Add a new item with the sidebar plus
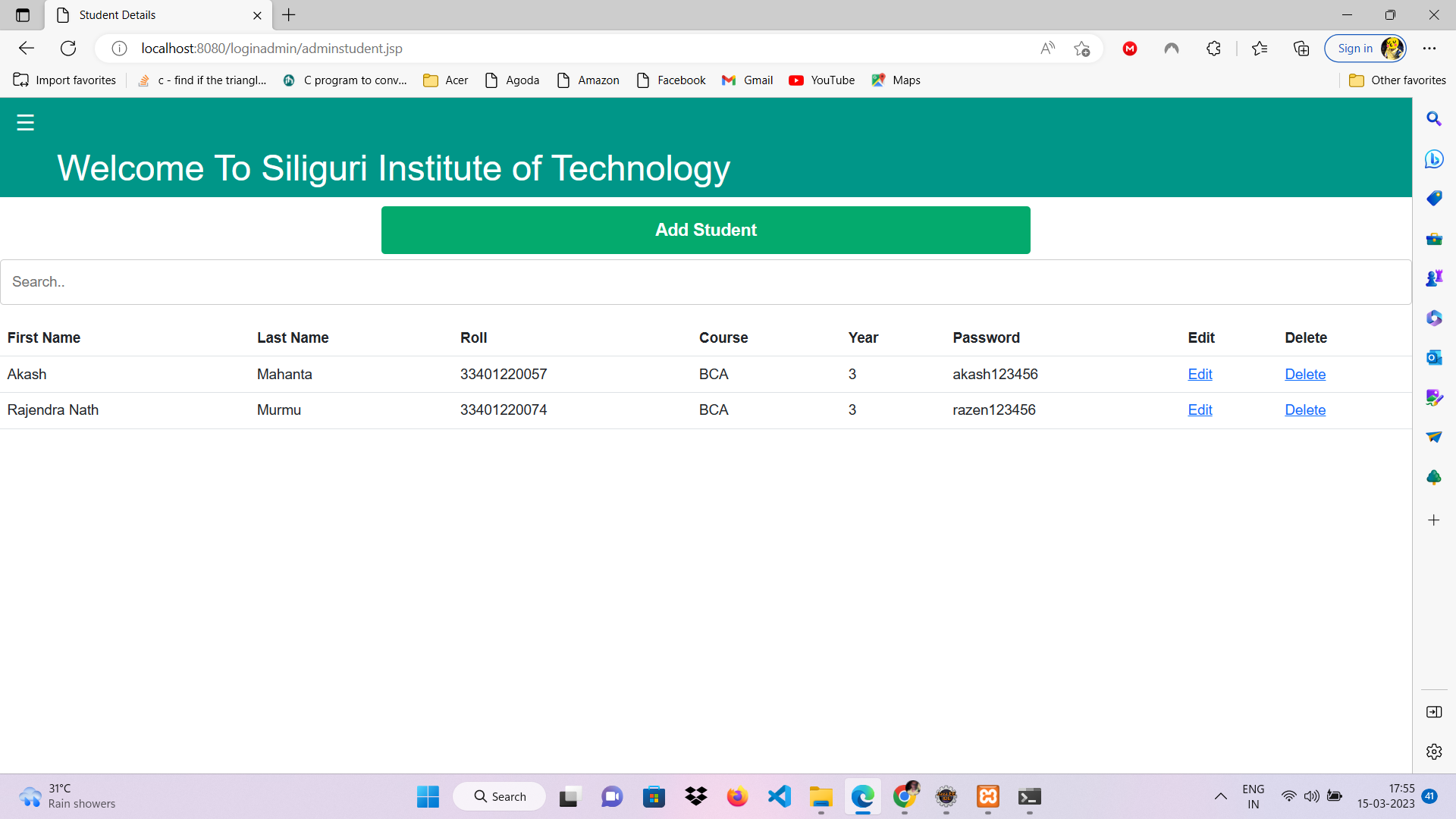This screenshot has height=819, width=1456. 1433,520
